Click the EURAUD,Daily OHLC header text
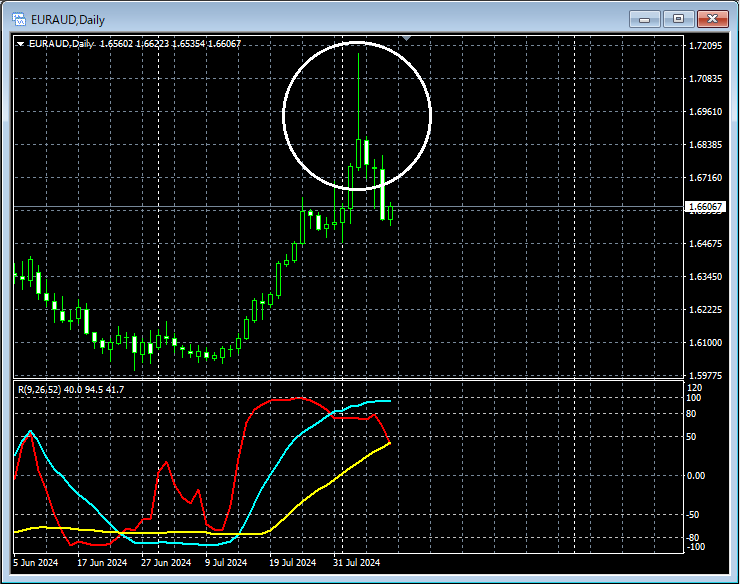The image size is (741, 584). (x=135, y=43)
